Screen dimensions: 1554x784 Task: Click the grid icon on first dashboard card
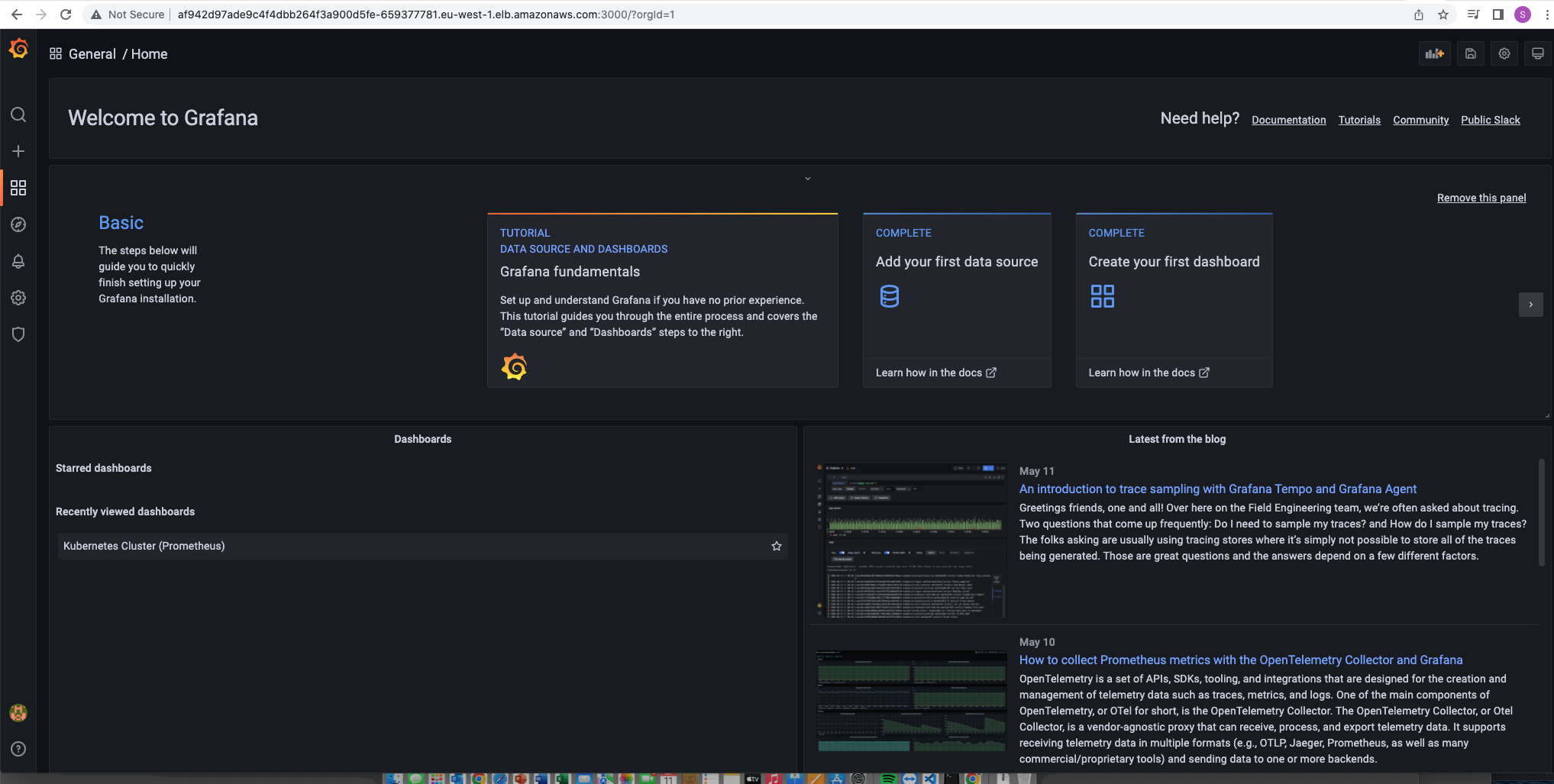pos(1103,296)
